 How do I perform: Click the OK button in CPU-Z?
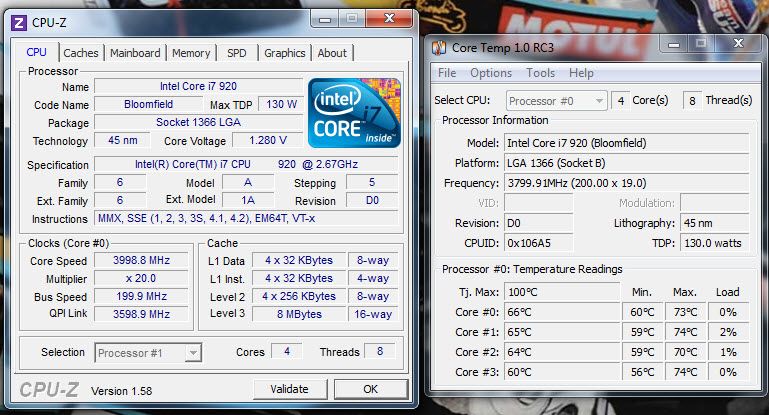(x=371, y=389)
